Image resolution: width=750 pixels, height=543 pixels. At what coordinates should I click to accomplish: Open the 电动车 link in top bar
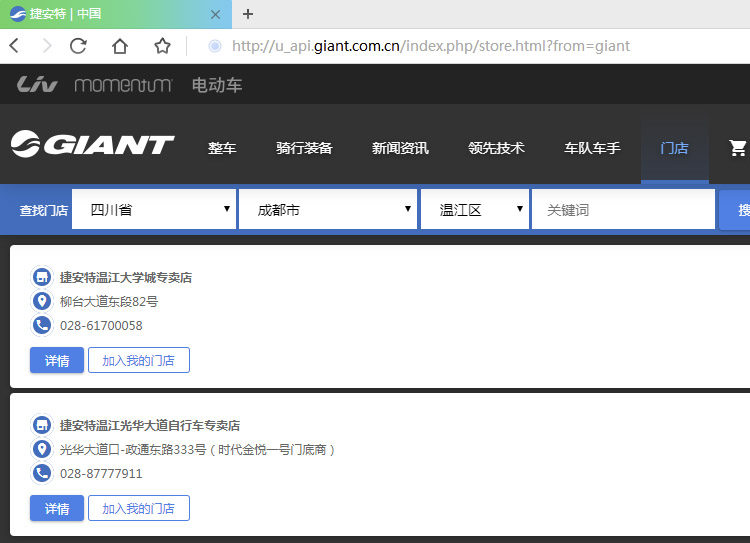pos(217,85)
